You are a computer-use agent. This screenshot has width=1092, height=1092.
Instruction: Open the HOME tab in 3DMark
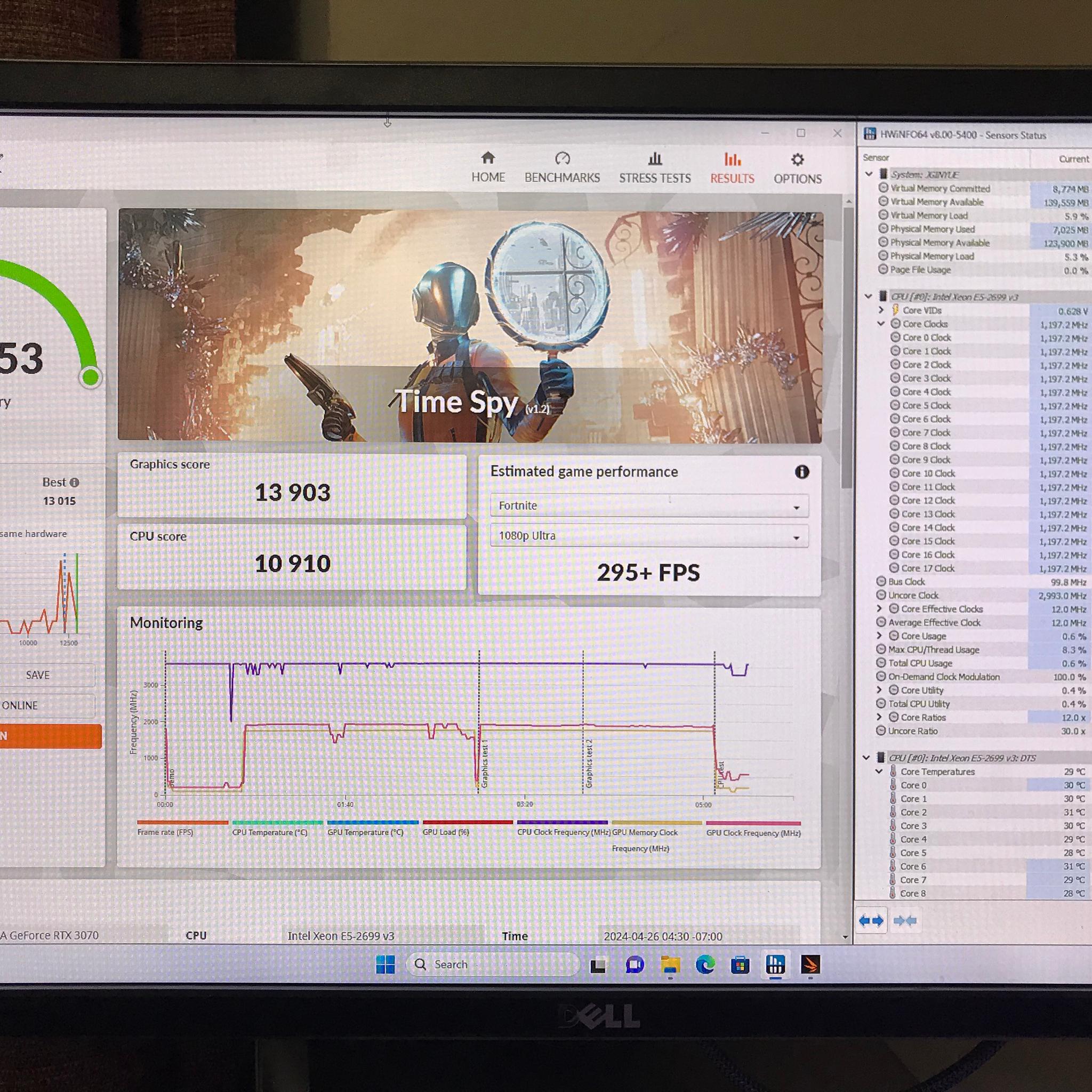[488, 167]
